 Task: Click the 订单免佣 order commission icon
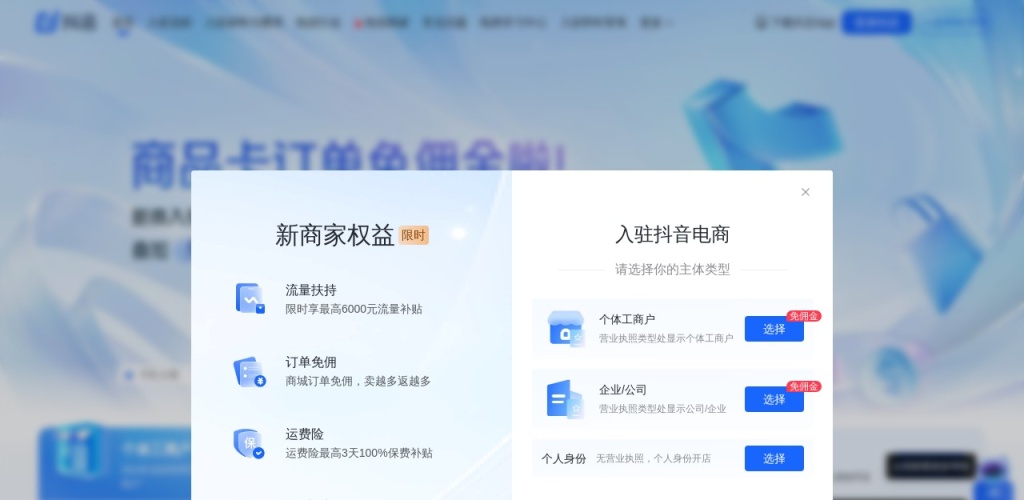pos(249,371)
